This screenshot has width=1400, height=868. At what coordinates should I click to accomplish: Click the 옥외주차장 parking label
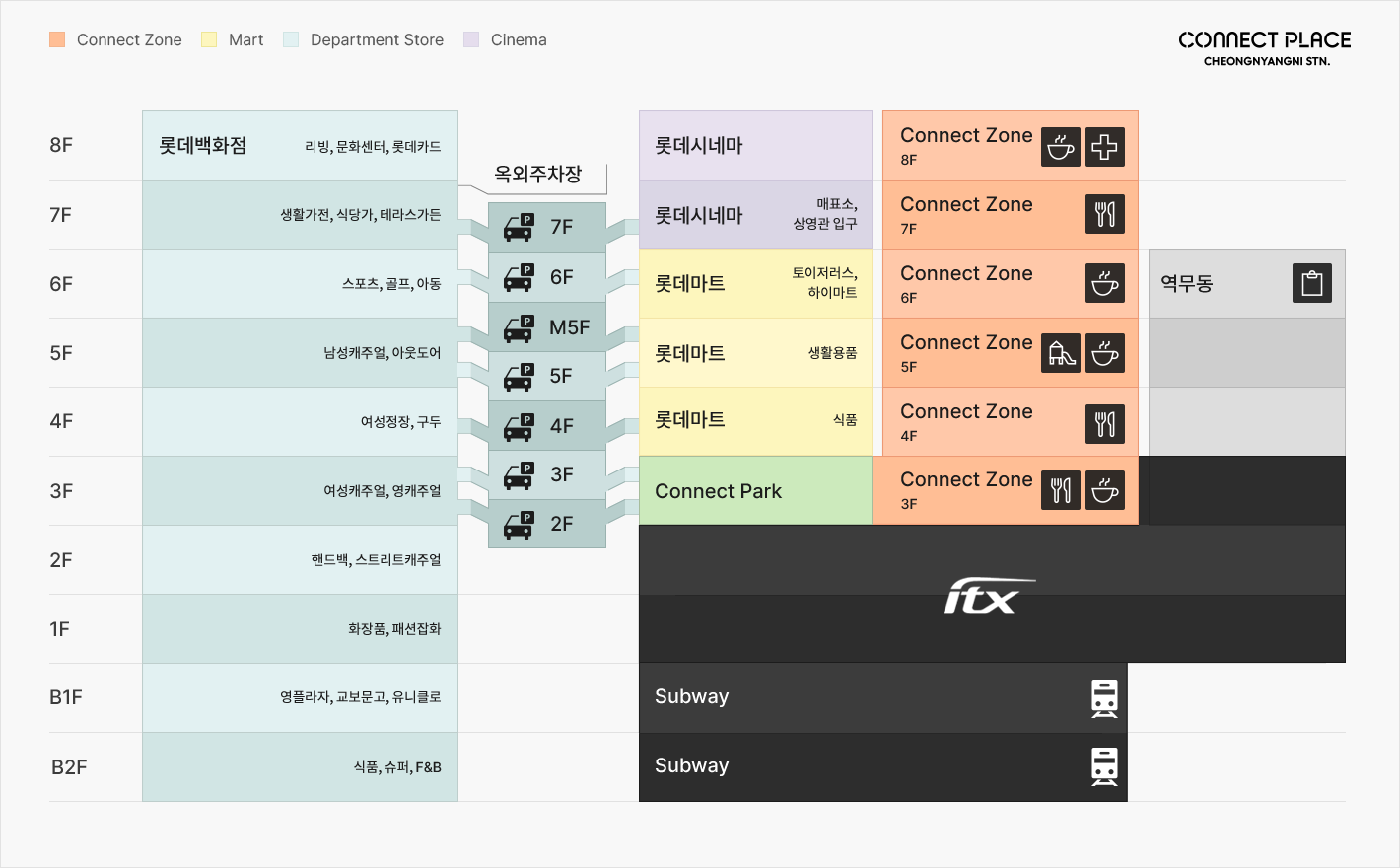pyautogui.click(x=538, y=175)
